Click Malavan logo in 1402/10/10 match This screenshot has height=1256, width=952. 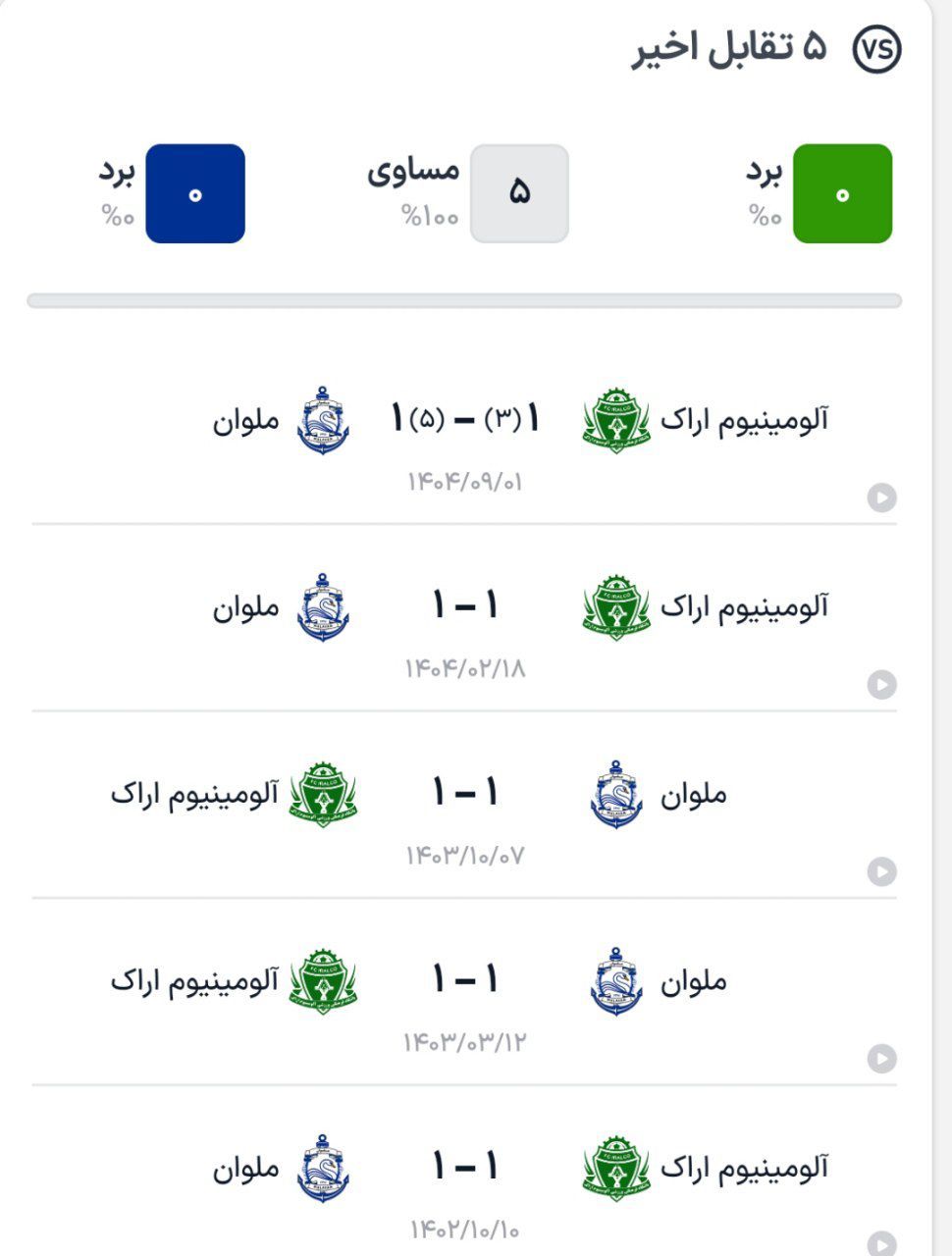pyautogui.click(x=323, y=1168)
